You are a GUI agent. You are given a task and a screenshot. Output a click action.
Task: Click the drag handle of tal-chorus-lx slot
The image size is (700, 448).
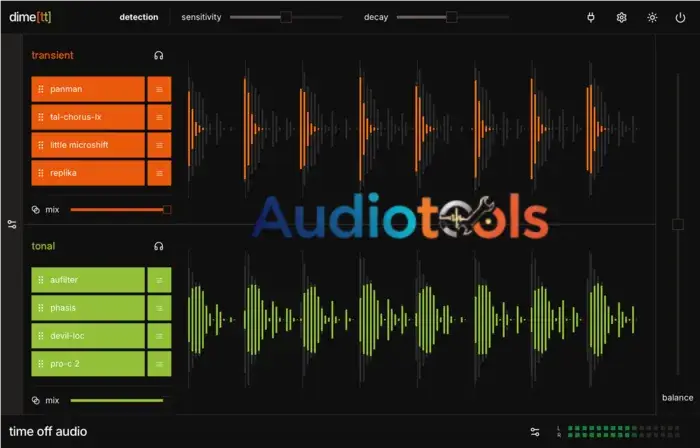click(41, 117)
